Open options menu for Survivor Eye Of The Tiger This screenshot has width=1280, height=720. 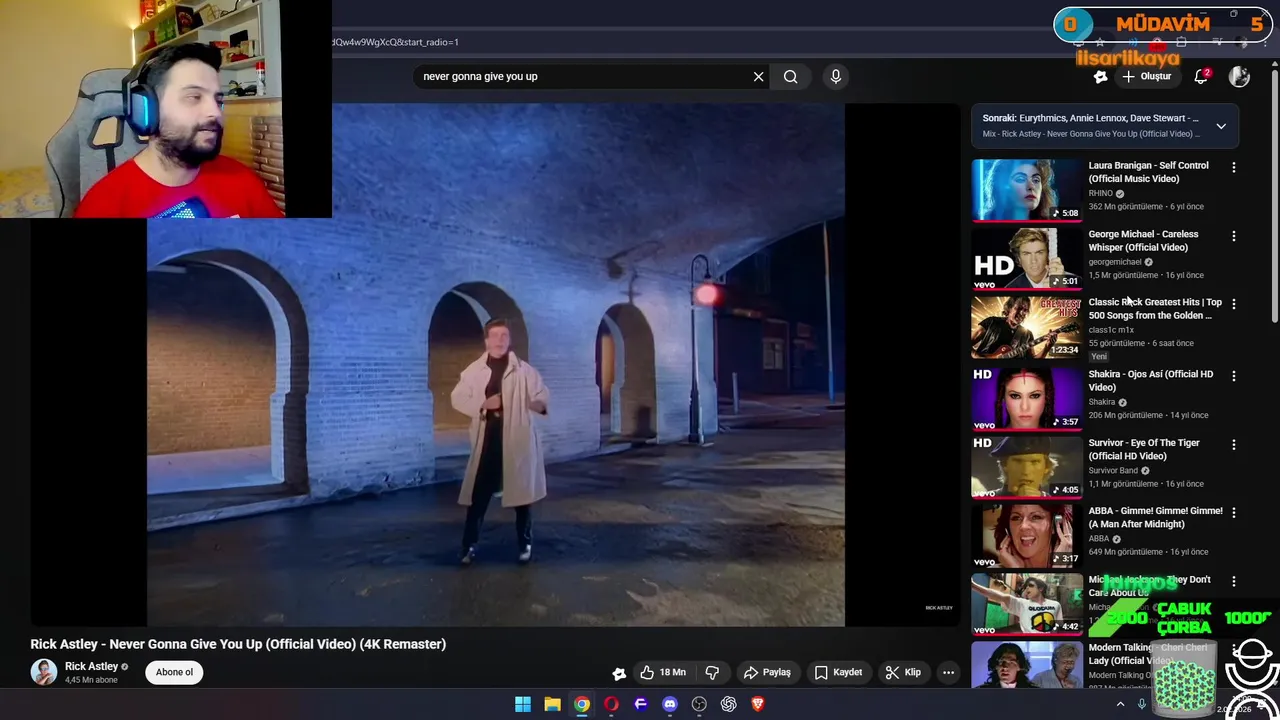[x=1233, y=444]
